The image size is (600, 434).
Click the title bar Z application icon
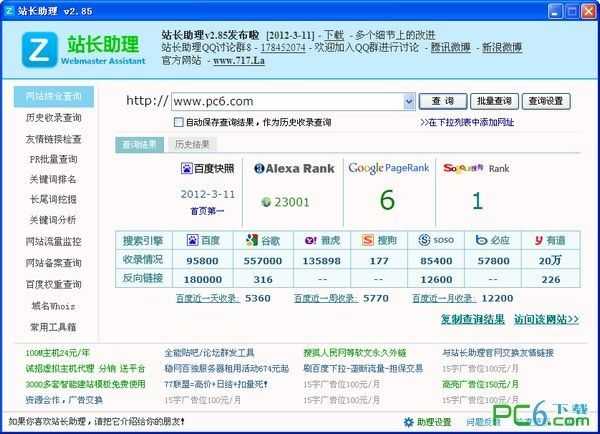point(9,10)
